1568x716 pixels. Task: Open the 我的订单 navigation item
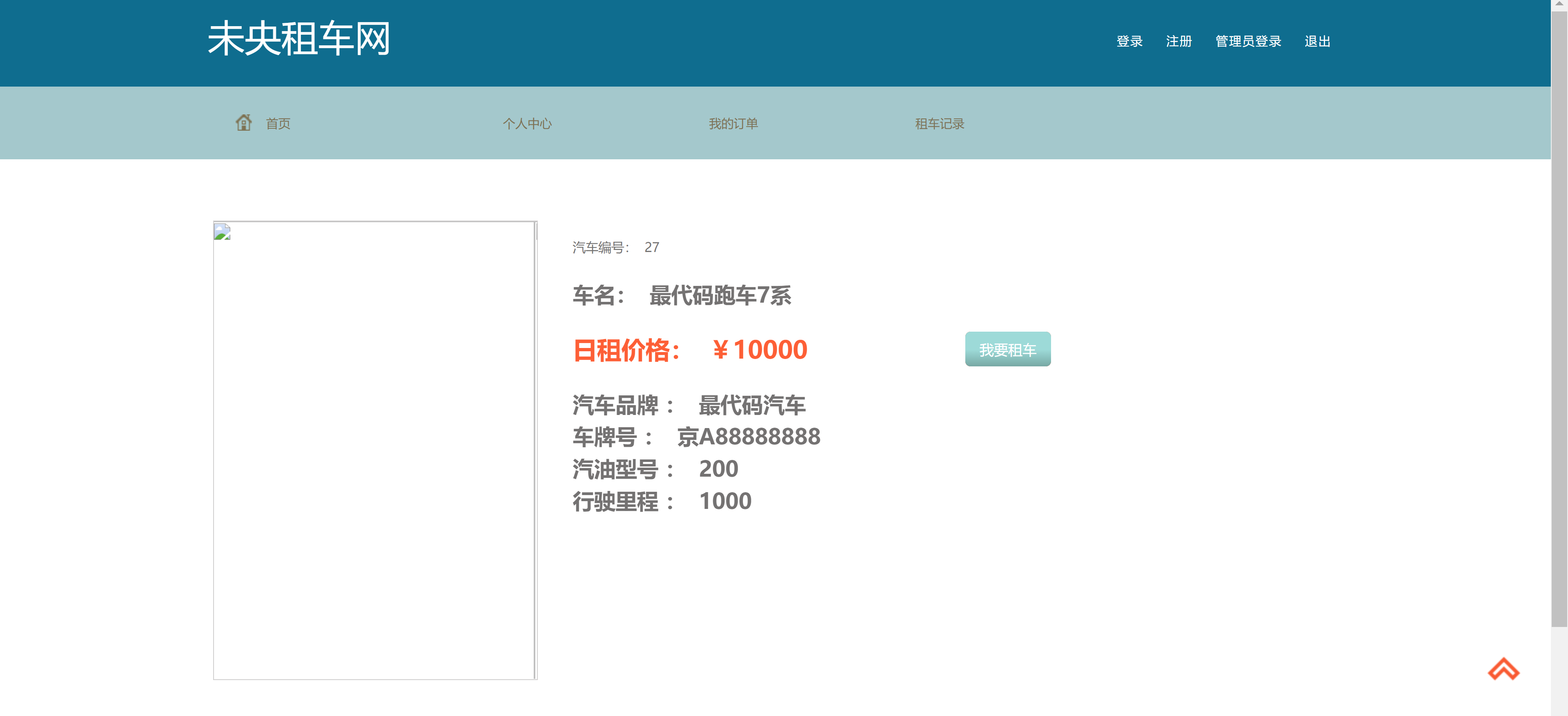[733, 123]
